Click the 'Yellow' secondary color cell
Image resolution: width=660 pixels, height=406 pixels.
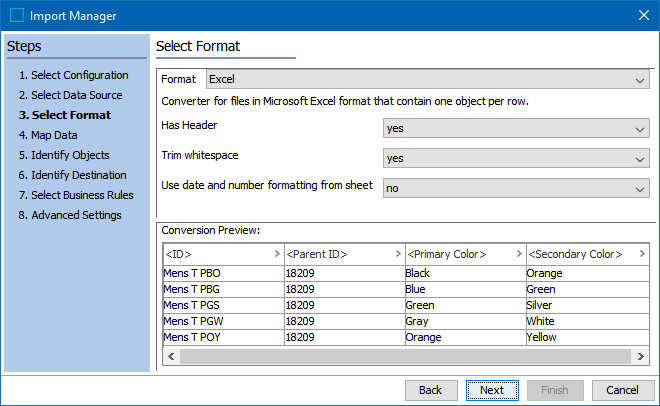[x=588, y=337]
